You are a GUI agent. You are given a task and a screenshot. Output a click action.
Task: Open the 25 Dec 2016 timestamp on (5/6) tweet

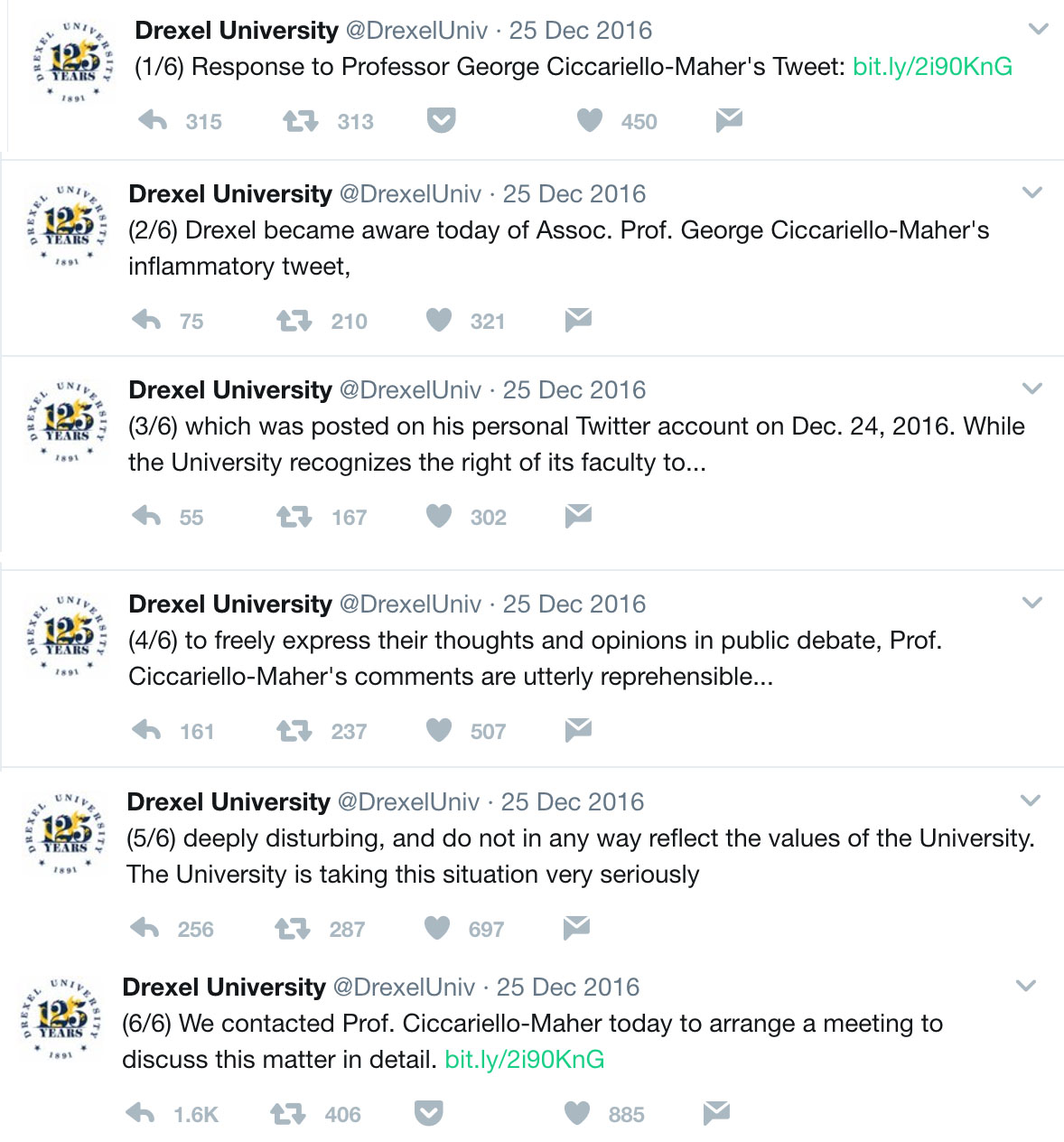(x=573, y=802)
